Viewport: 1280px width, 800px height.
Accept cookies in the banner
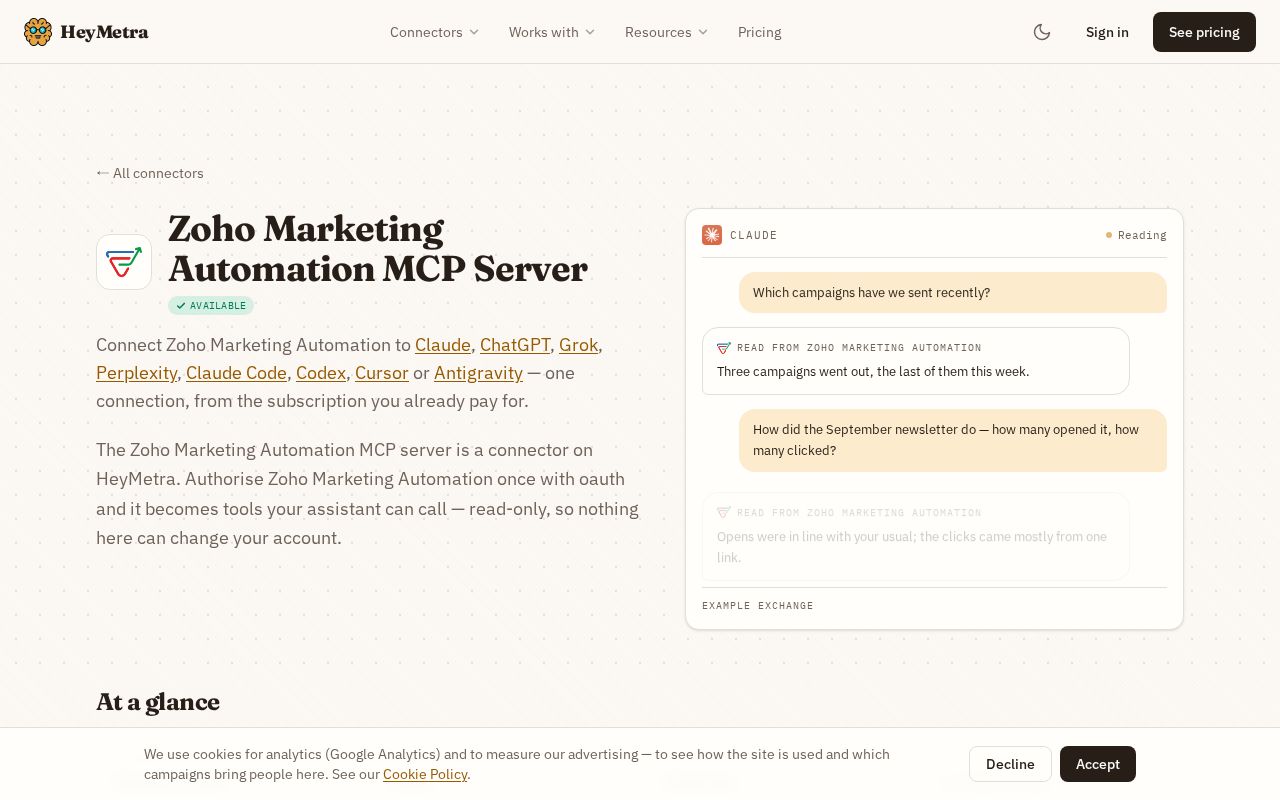point(1098,764)
